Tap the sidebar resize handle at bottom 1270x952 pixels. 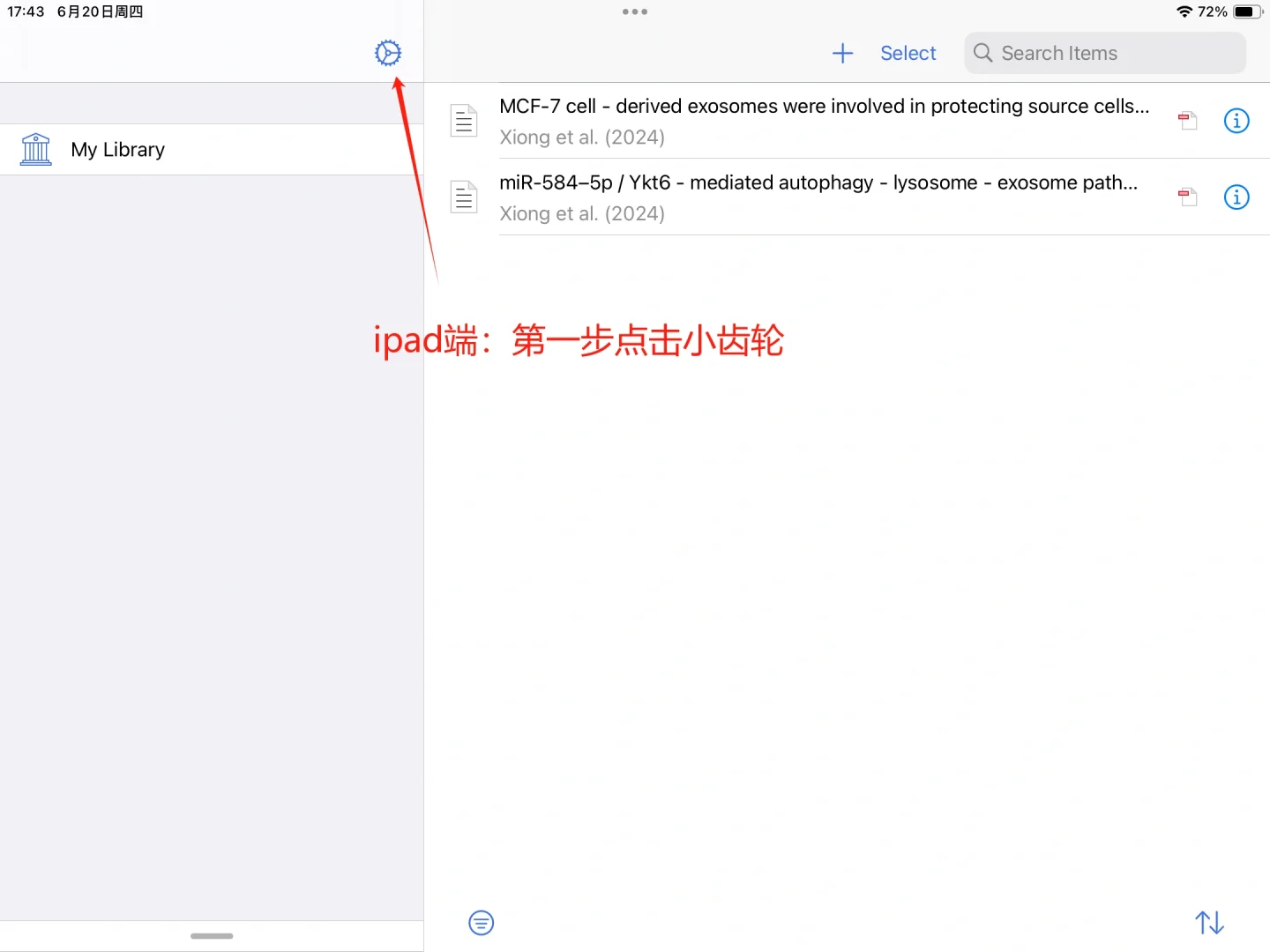(x=212, y=936)
